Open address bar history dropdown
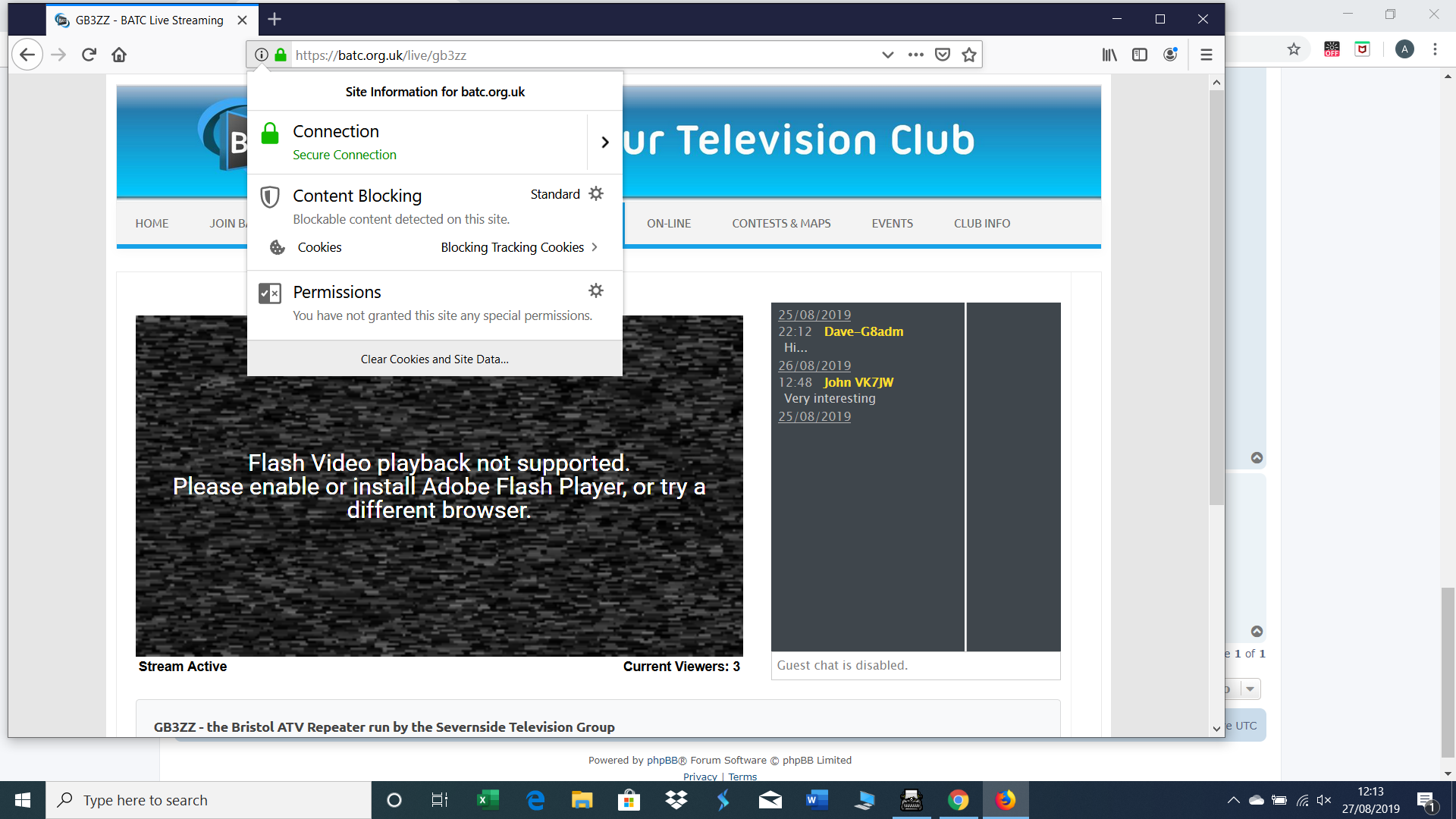This screenshot has width=1456, height=819. (888, 55)
